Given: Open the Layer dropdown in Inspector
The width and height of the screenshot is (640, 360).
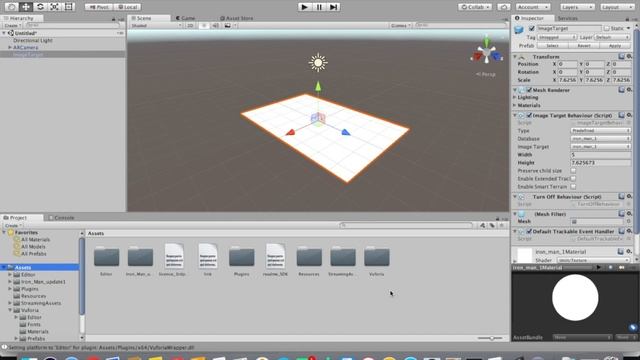Looking at the screenshot, I should coord(612,37).
